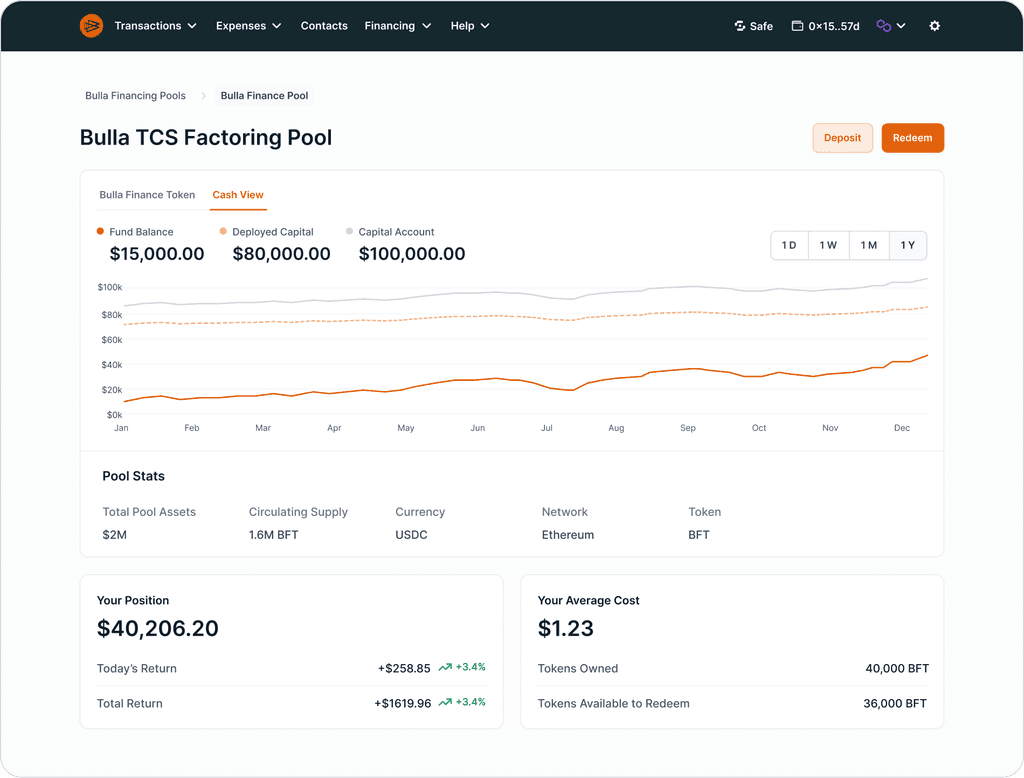1024x778 pixels.
Task: Select the 1W time range
Action: (x=828, y=246)
